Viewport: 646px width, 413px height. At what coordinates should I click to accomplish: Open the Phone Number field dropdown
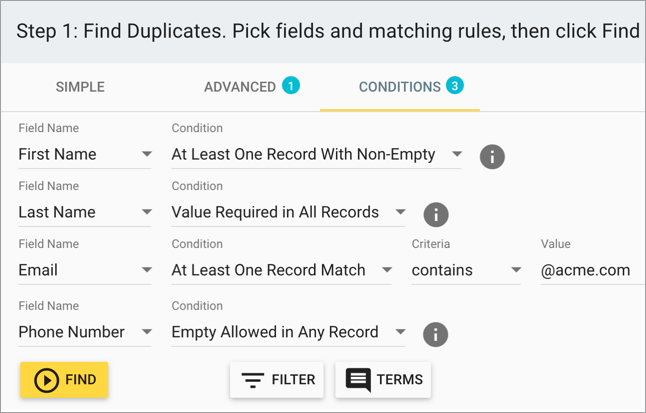tap(85, 332)
